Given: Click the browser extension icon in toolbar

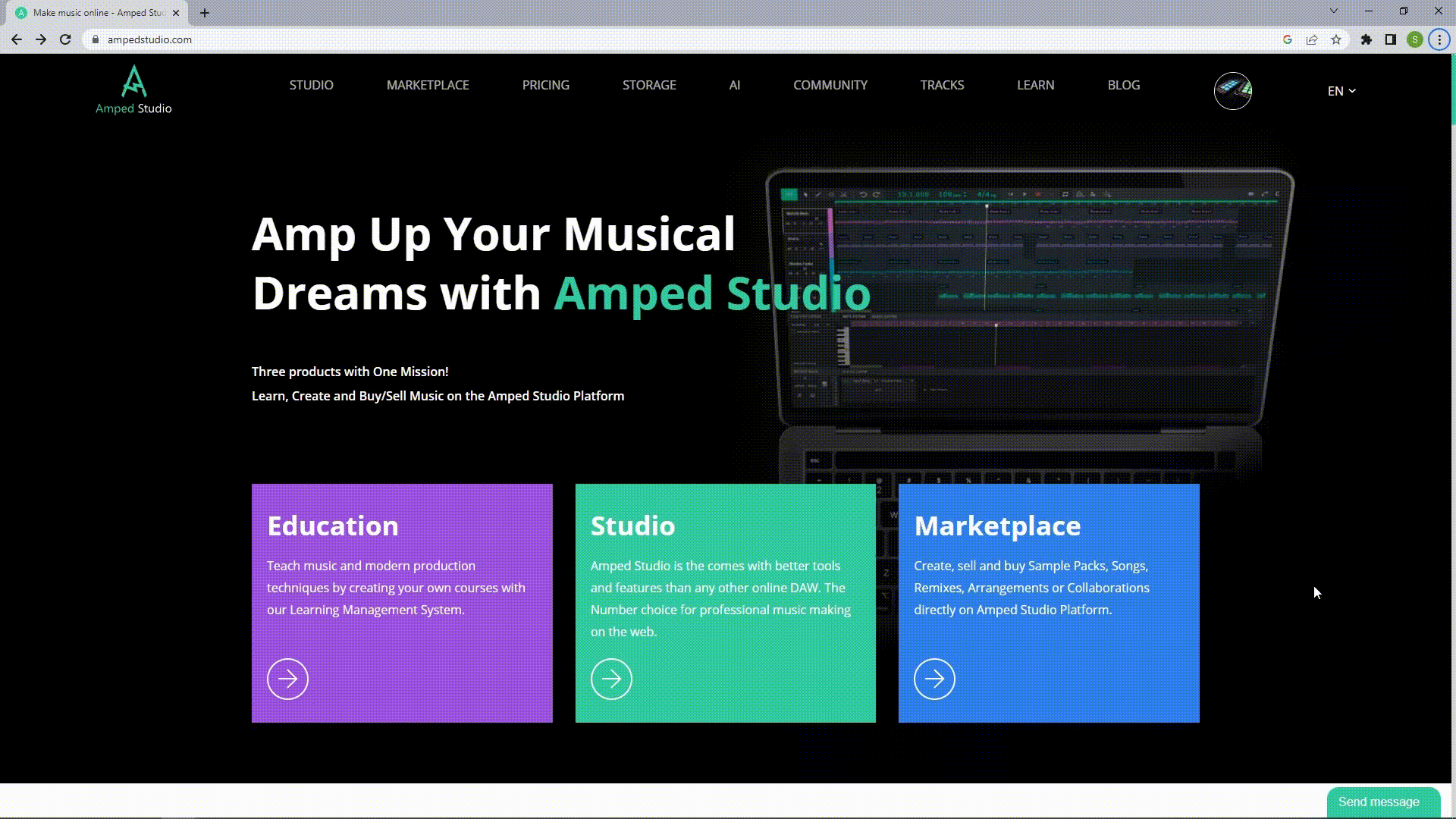Looking at the screenshot, I should pos(1365,39).
